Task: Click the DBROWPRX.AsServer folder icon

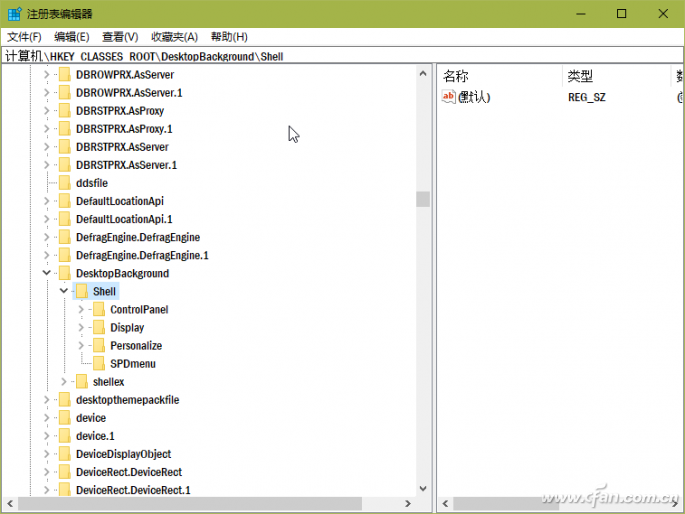Action: 65,75
